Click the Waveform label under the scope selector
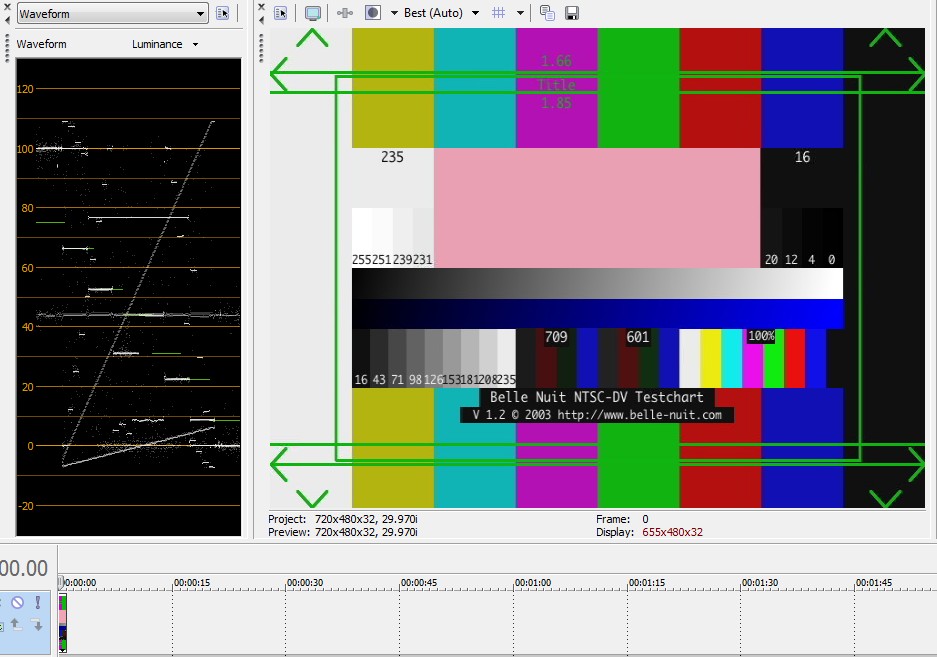 [41, 44]
